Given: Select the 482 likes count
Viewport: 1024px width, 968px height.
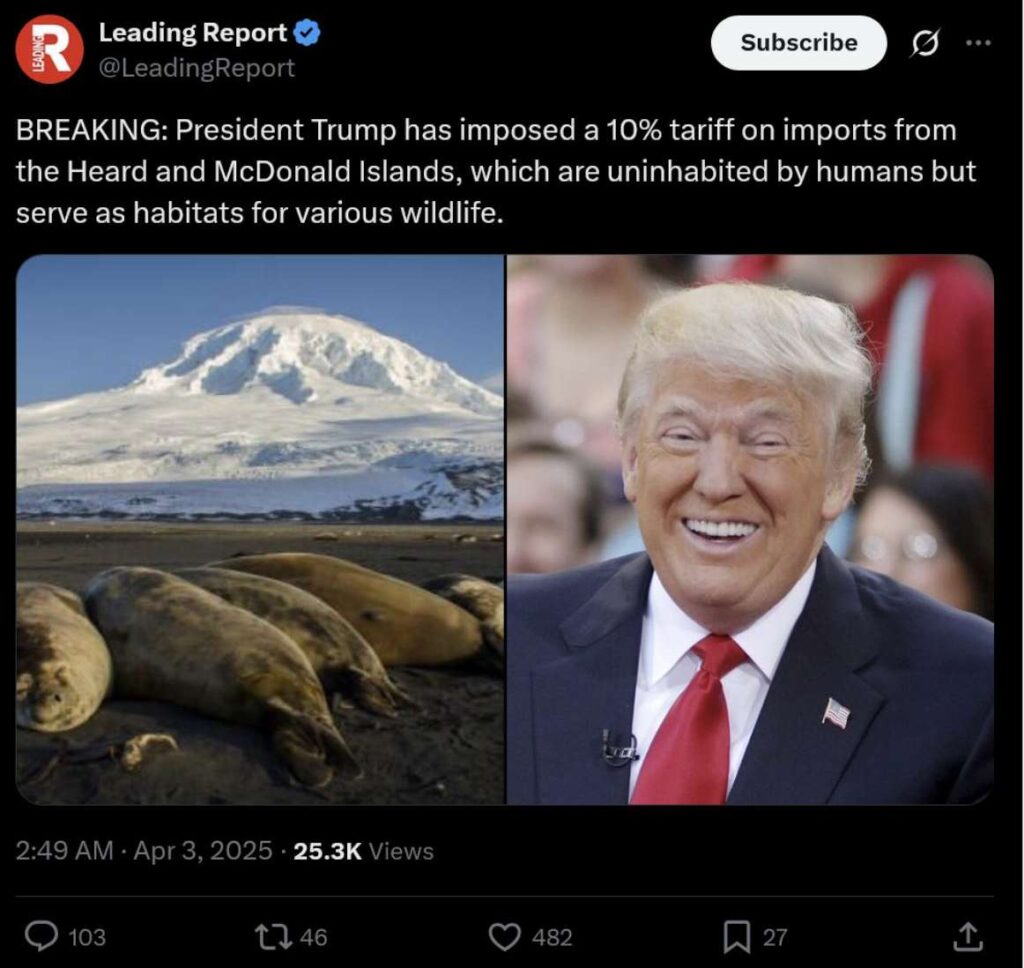Looking at the screenshot, I should point(552,938).
